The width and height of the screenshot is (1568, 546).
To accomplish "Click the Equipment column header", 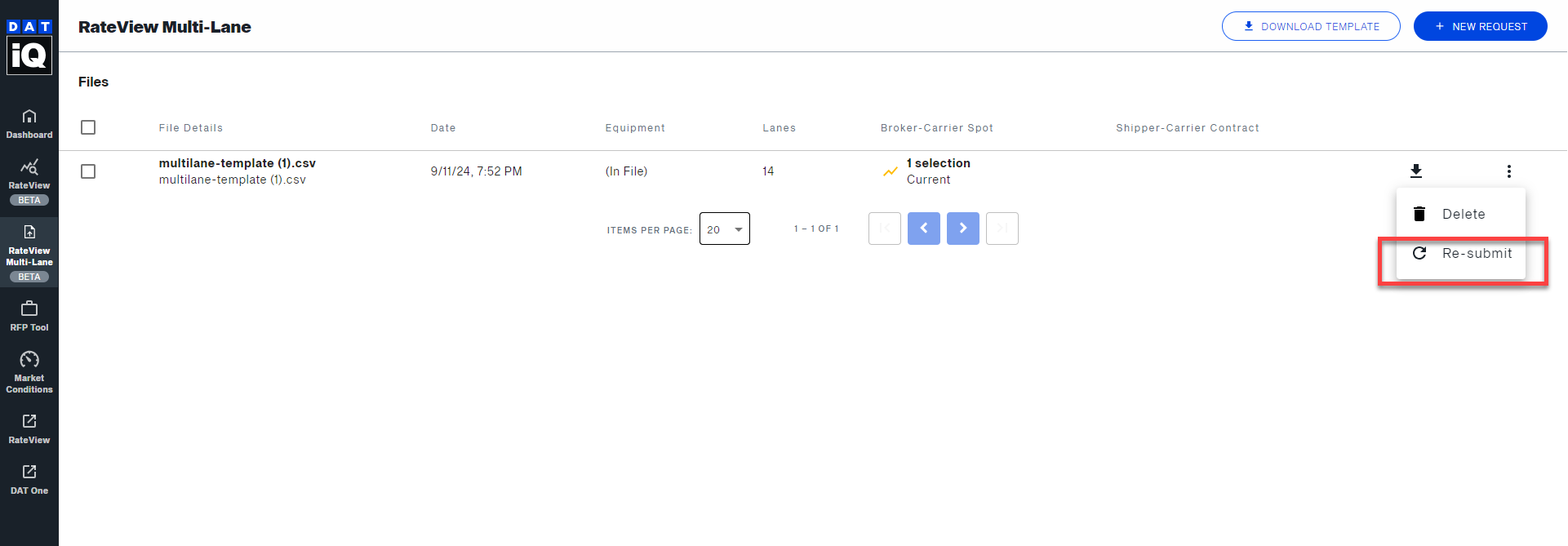I will [x=635, y=128].
